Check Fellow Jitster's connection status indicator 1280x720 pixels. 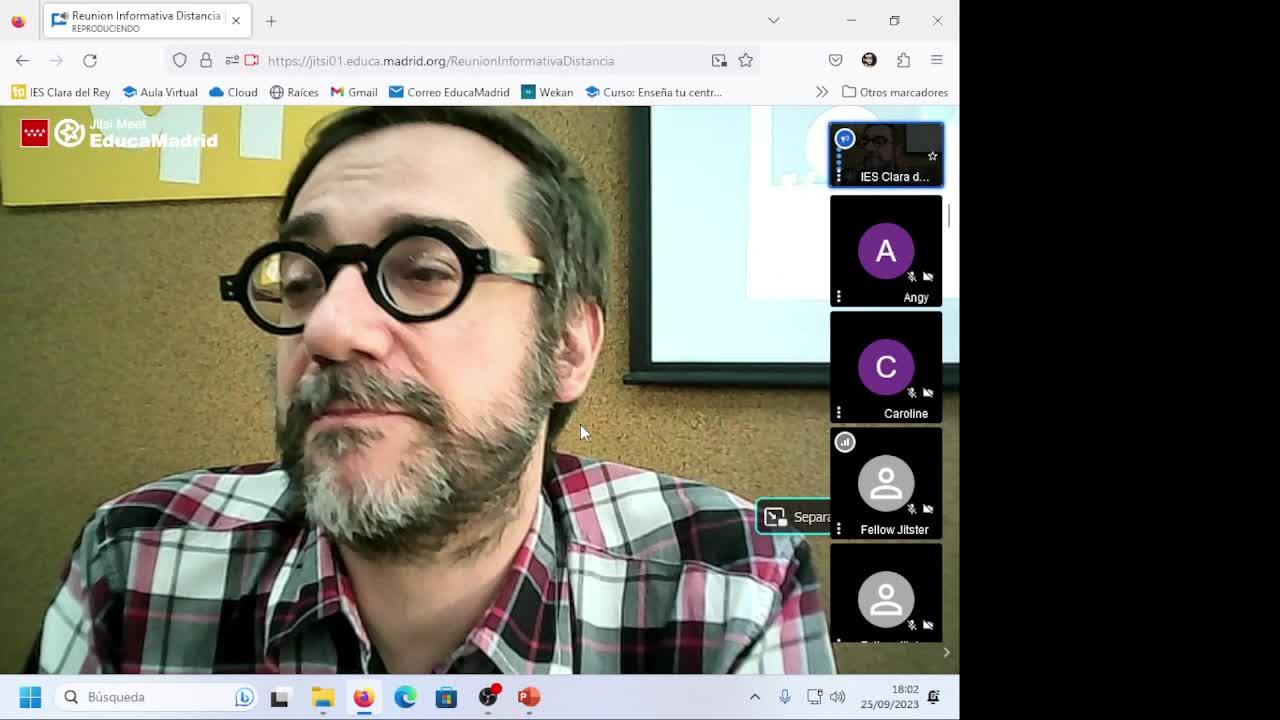(845, 442)
